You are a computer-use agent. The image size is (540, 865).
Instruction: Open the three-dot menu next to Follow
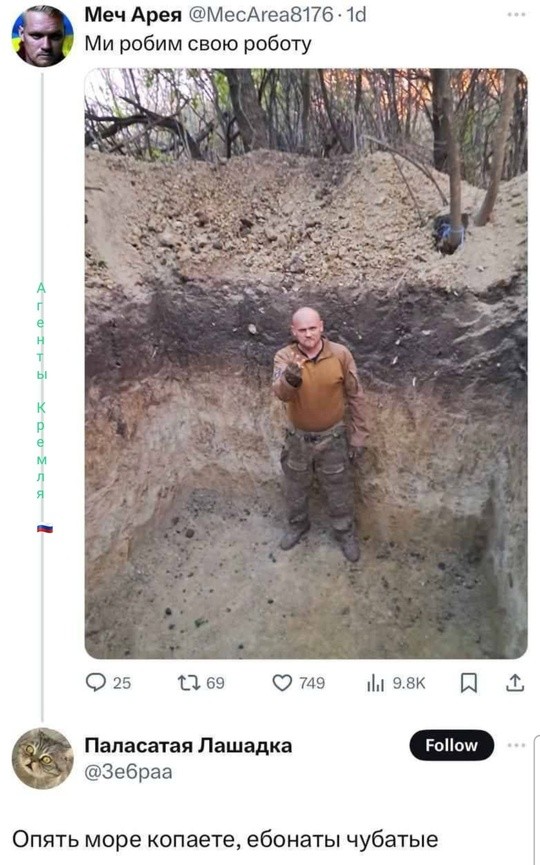click(x=516, y=745)
